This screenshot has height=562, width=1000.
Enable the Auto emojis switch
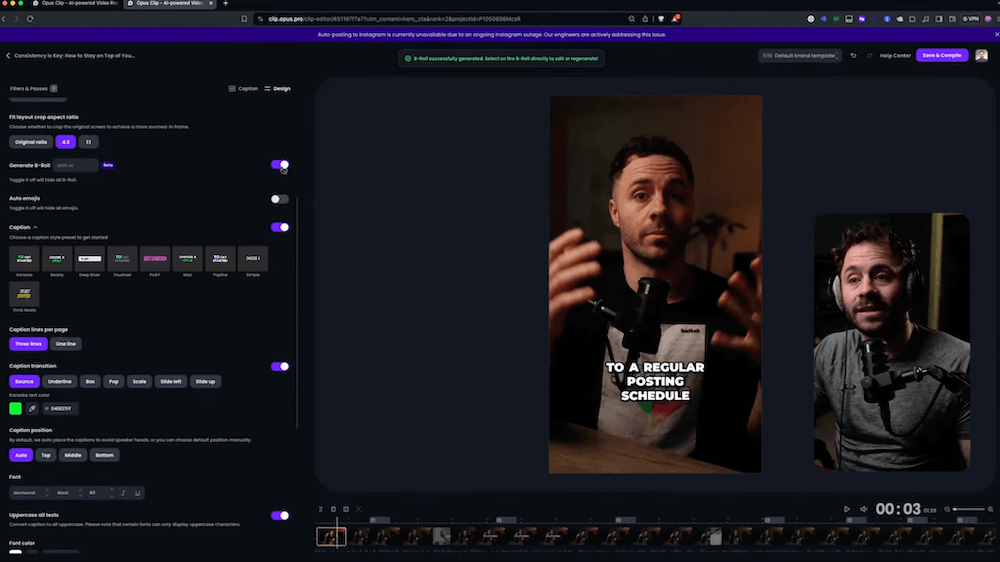pyautogui.click(x=279, y=199)
